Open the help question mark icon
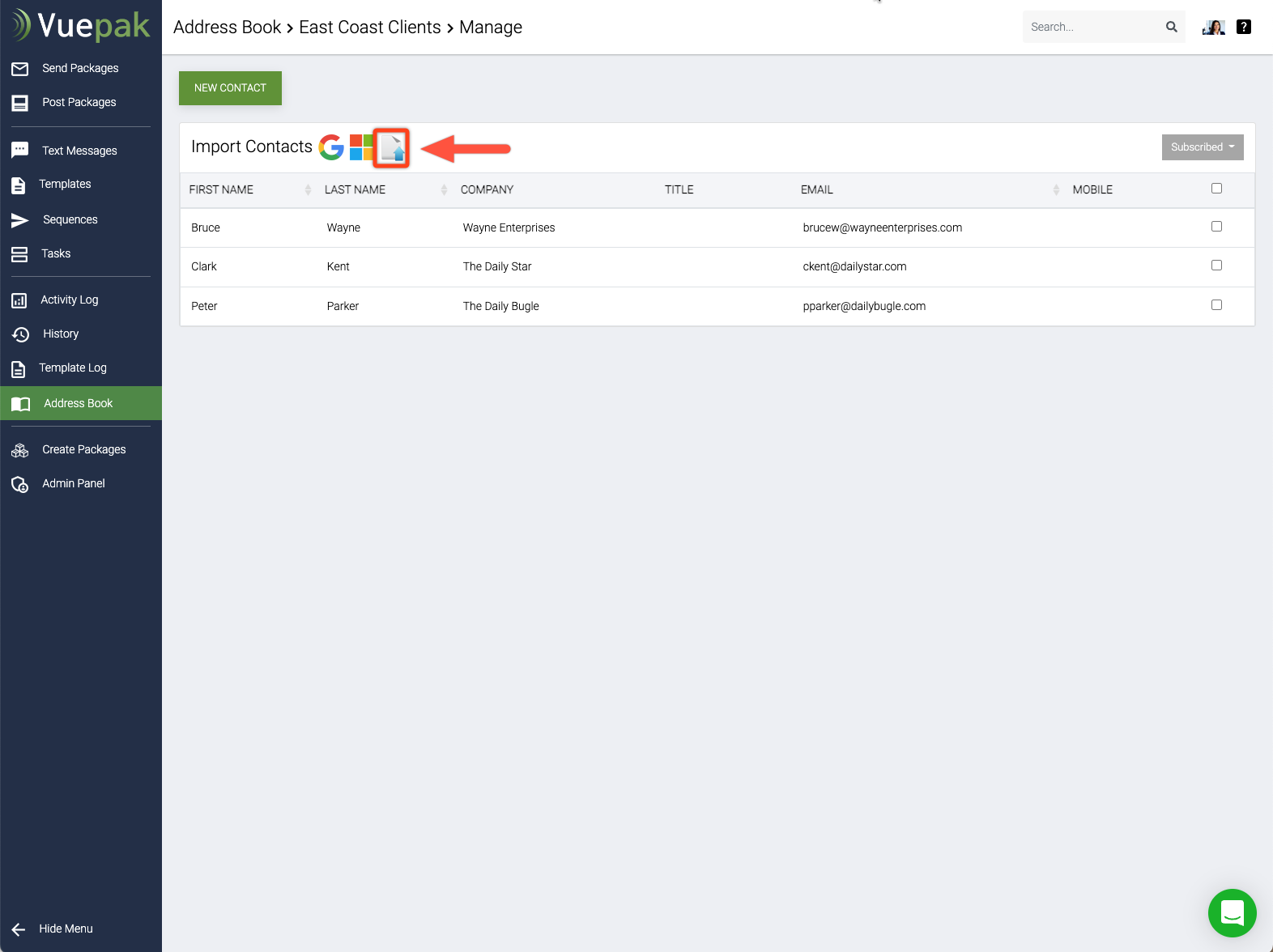 pos(1244,27)
